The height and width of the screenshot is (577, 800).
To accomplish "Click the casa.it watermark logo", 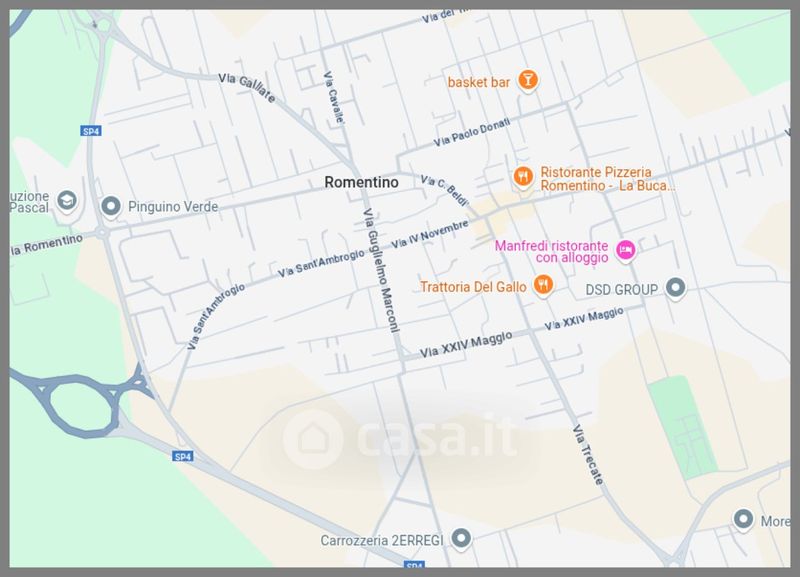I will tap(399, 439).
